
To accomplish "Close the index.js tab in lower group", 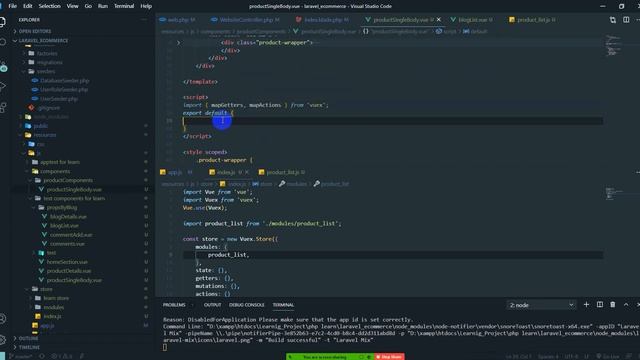I will tap(247, 172).
